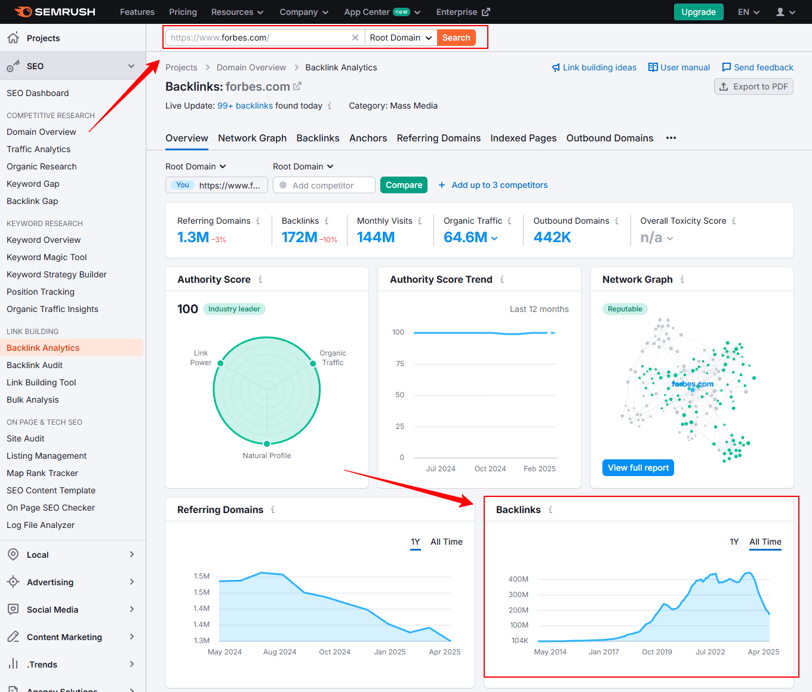Switch to the Referring Domains tab
812x692 pixels.
pyautogui.click(x=439, y=138)
